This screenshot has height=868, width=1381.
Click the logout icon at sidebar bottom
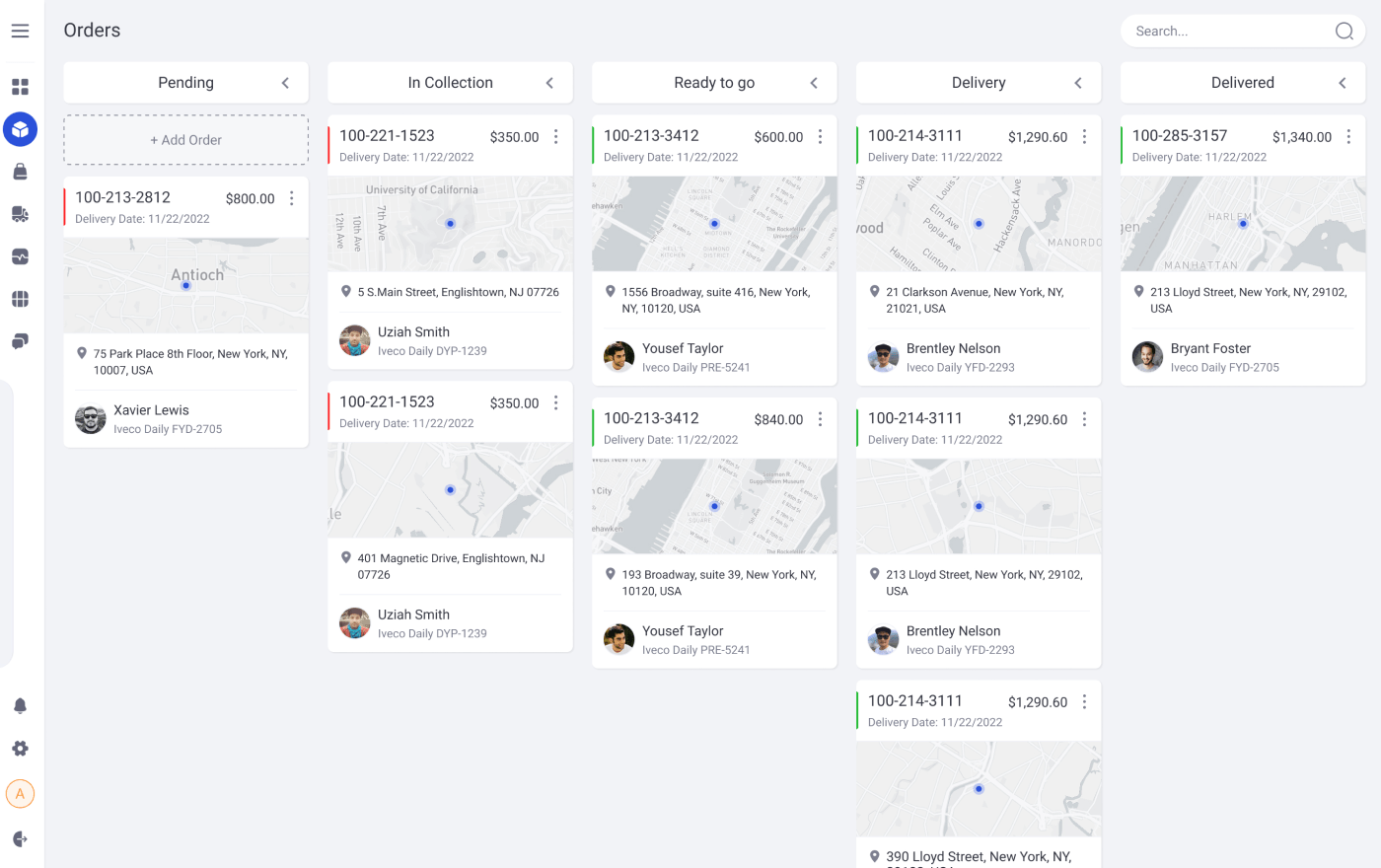(20, 837)
